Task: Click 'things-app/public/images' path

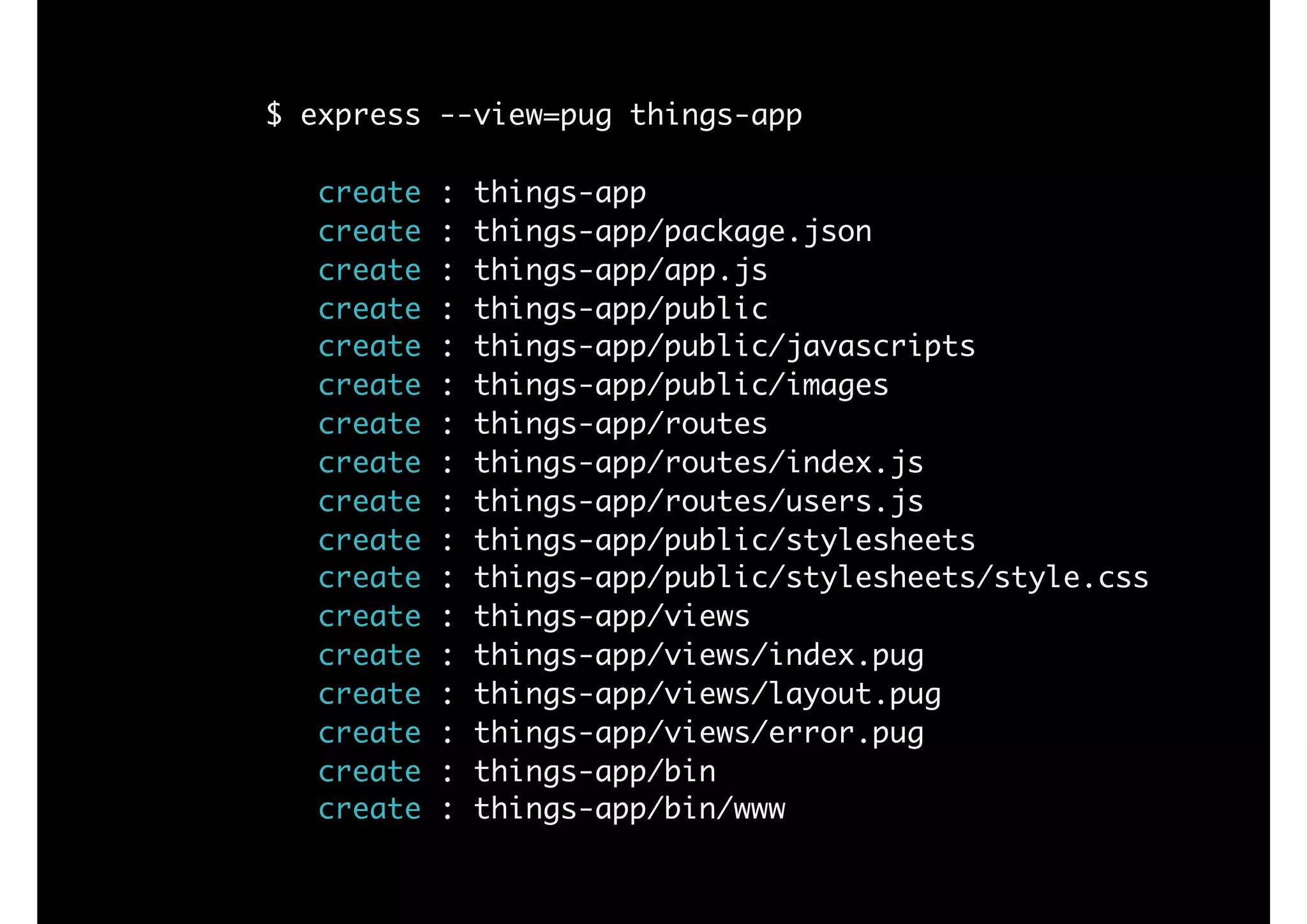Action: (681, 385)
